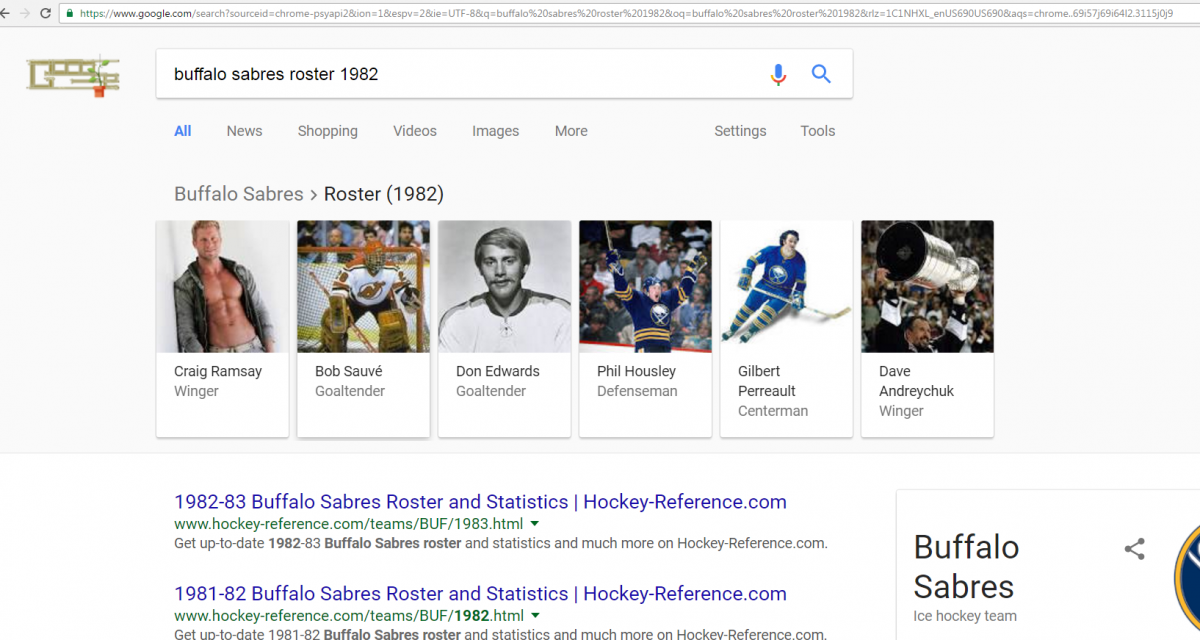Expand dropdown arrow beside BUF/1982.html URL
This screenshot has height=640, width=1200.
coord(535,616)
